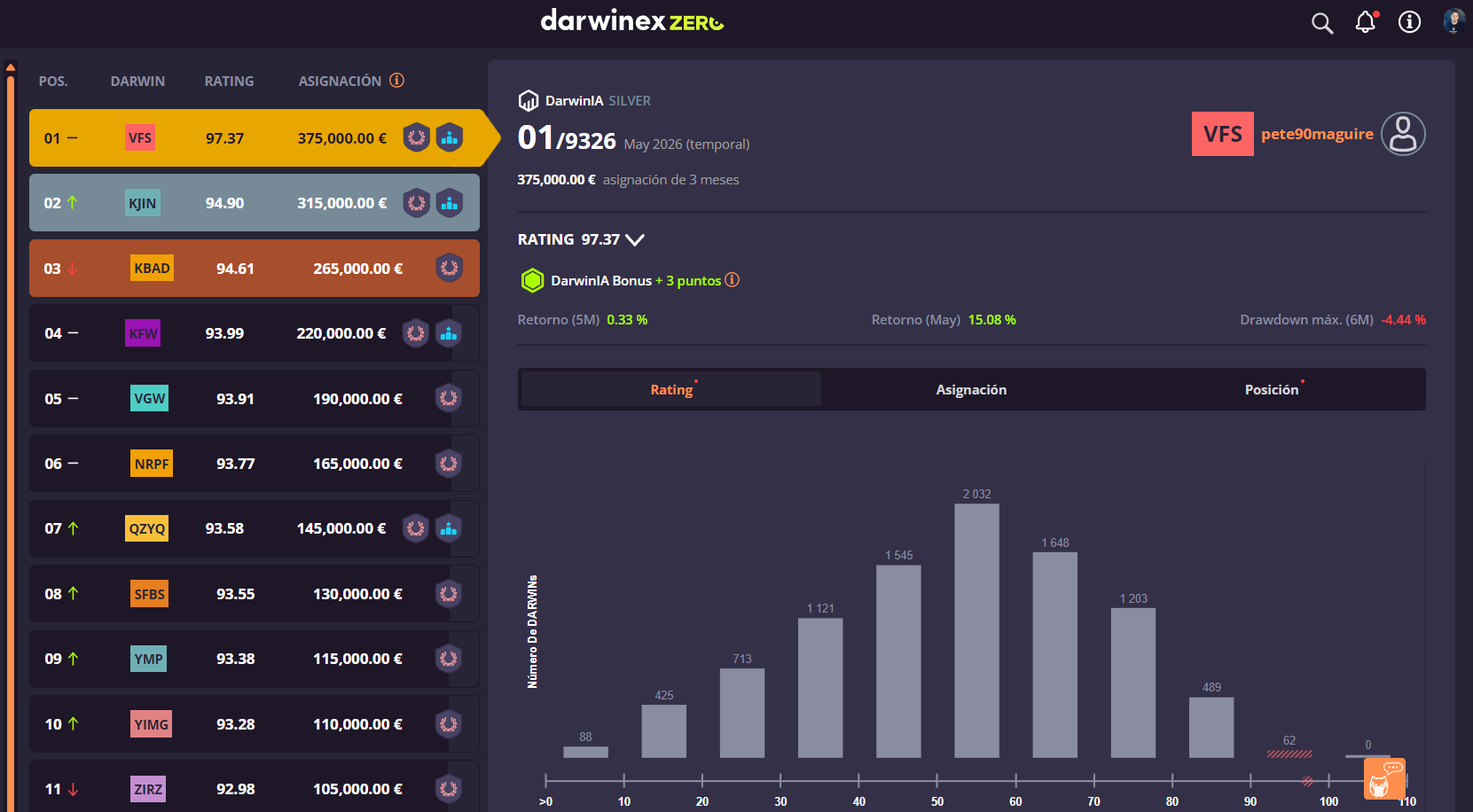Switch to the Rating tab
Screen dimensions: 1473x812
pos(671,389)
